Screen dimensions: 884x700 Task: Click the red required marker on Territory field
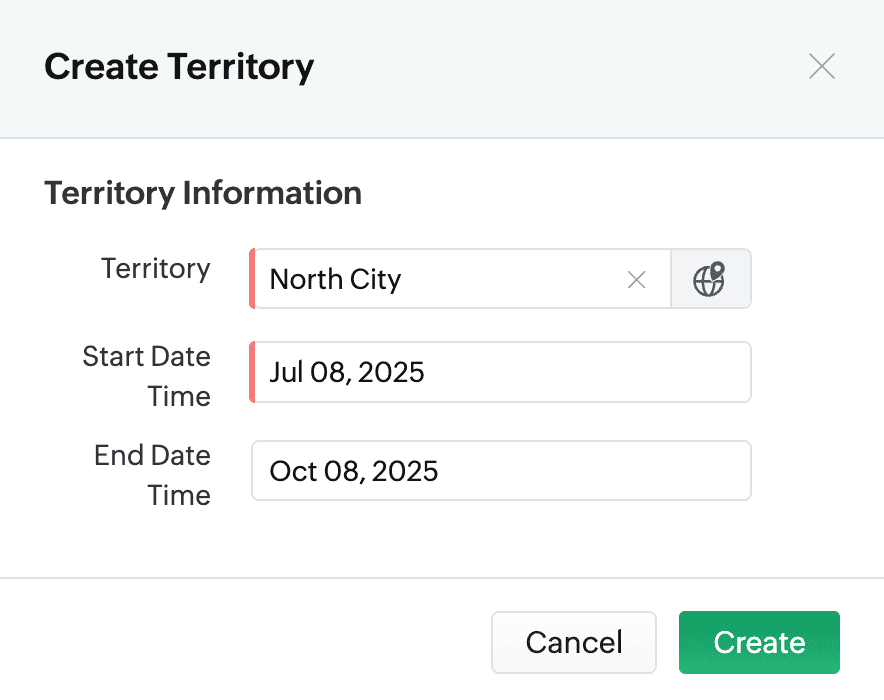pos(253,279)
